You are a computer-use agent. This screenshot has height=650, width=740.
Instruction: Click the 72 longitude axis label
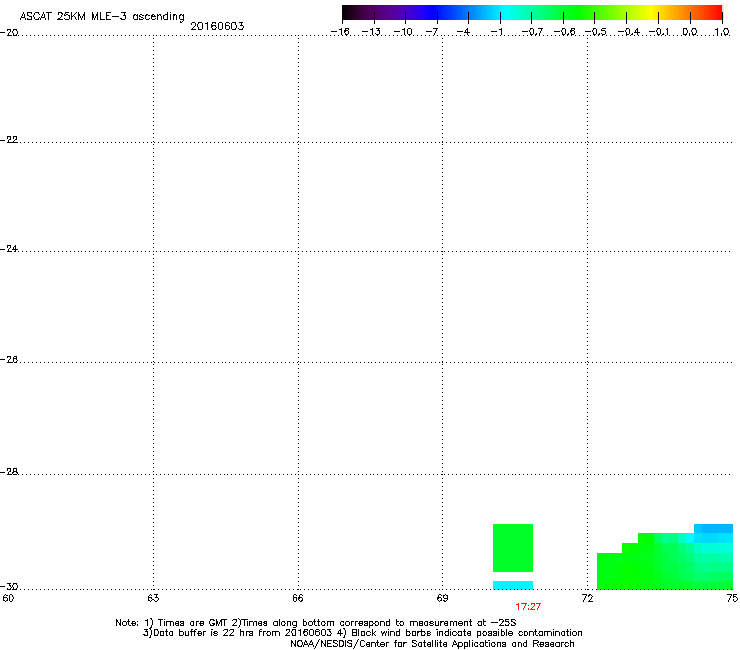click(x=587, y=599)
